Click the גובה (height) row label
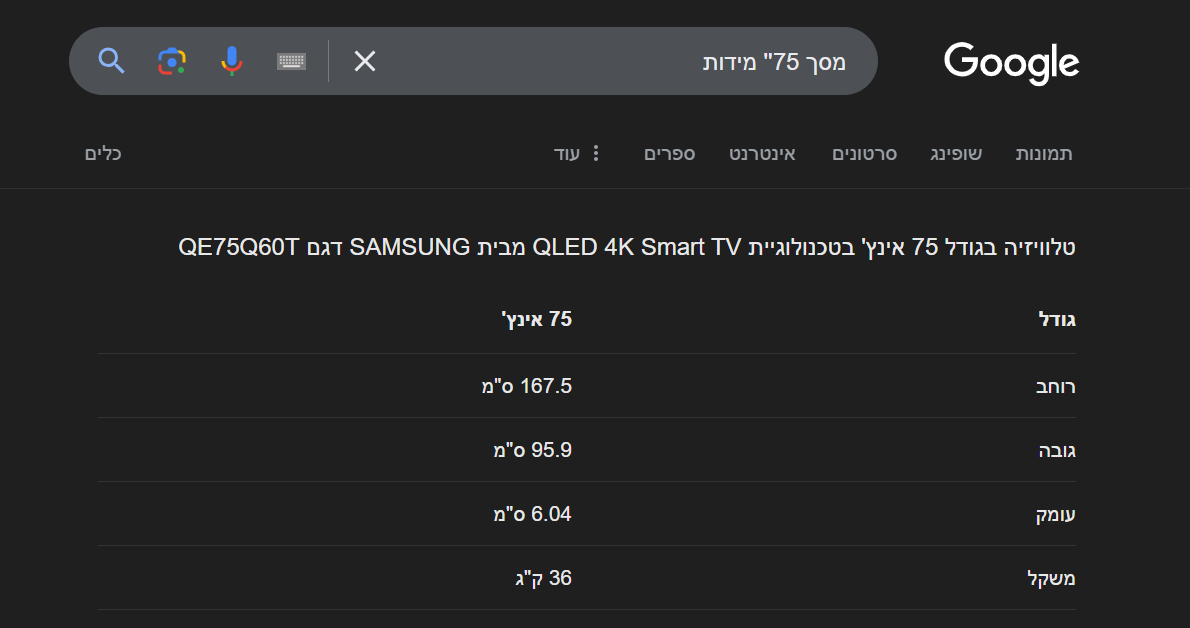 pyautogui.click(x=1056, y=450)
